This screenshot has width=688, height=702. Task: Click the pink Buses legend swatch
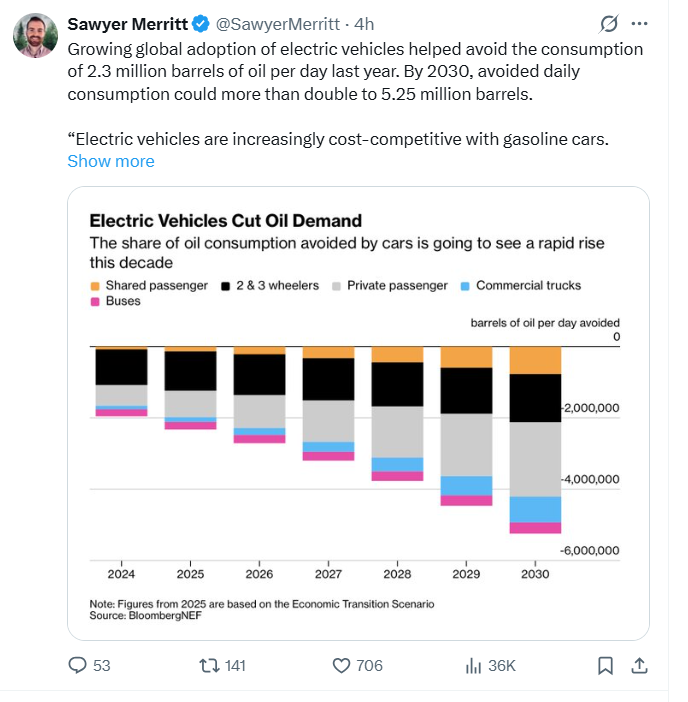tap(95, 301)
